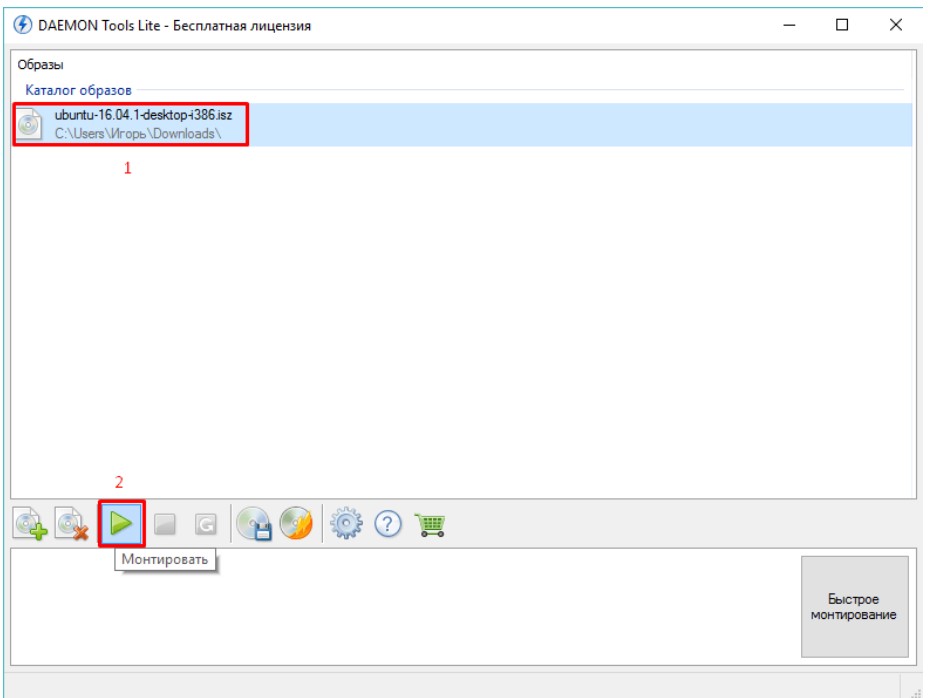Click the Remove image icon
This screenshot has height=698, width=928.
point(72,523)
